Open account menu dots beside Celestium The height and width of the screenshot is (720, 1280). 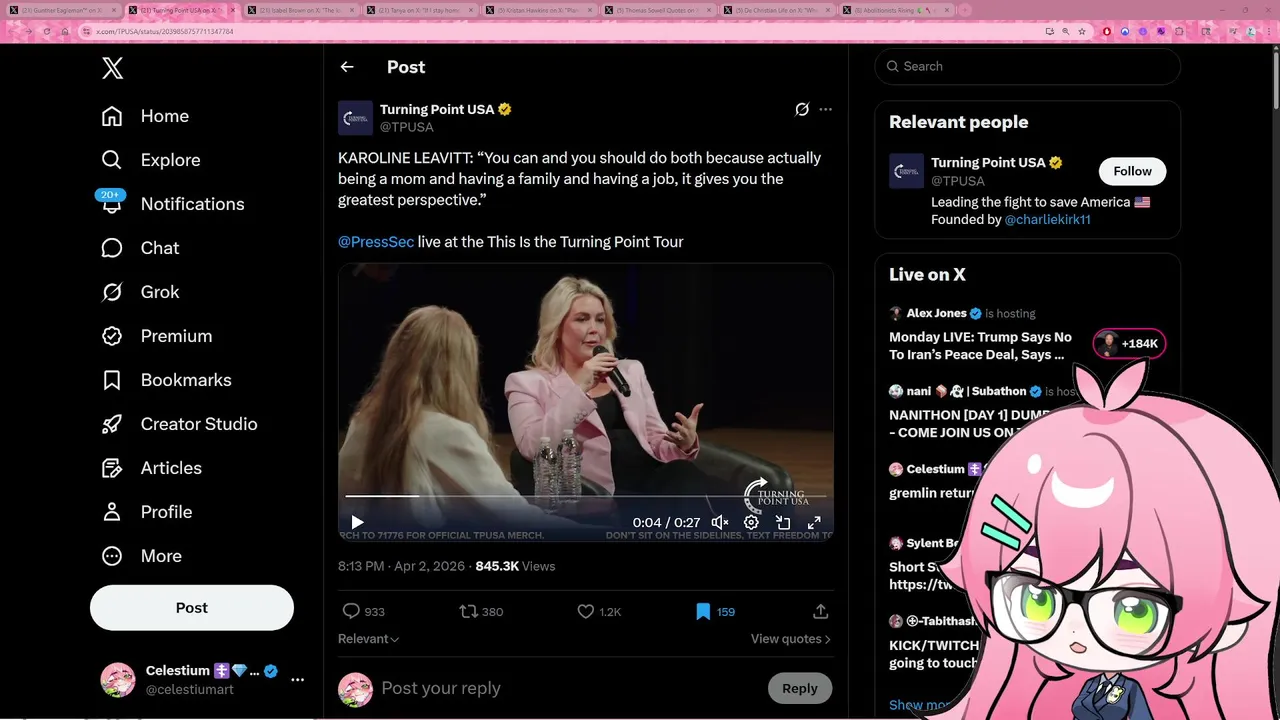297,680
